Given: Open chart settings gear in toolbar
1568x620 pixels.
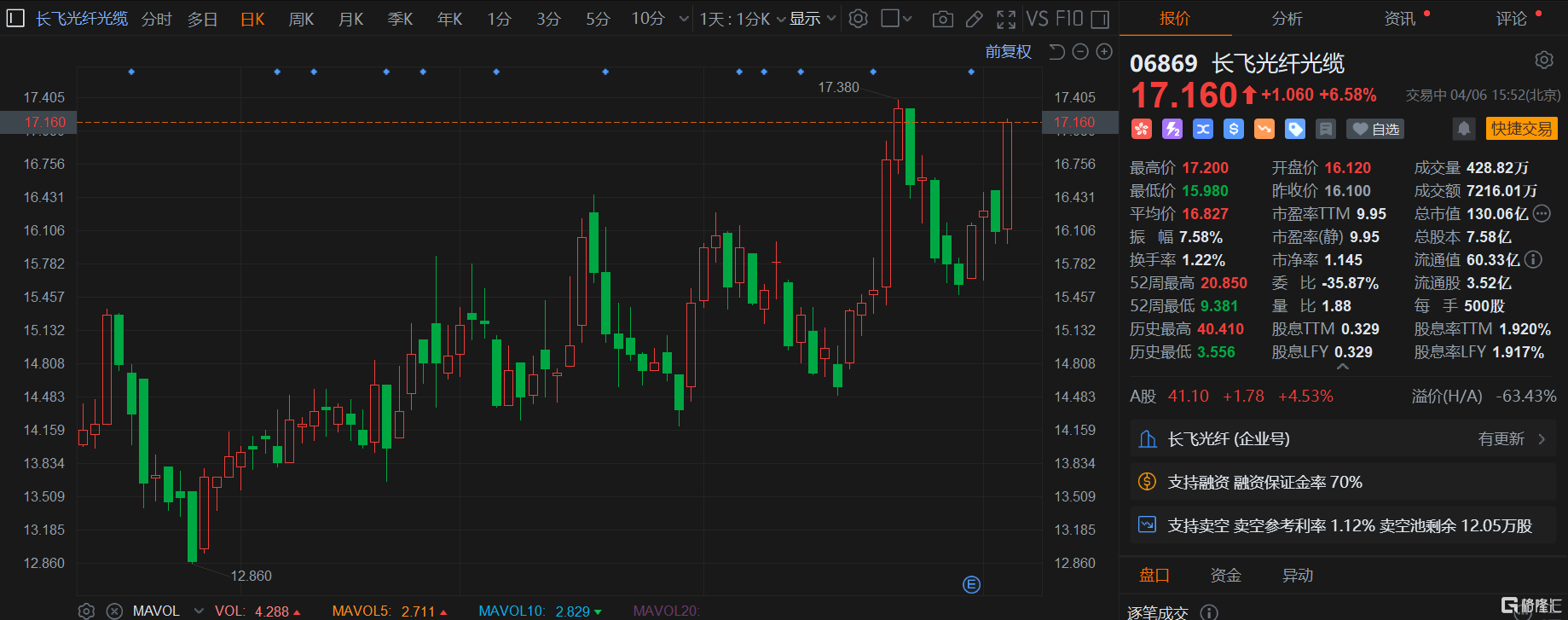Looking at the screenshot, I should point(859,18).
